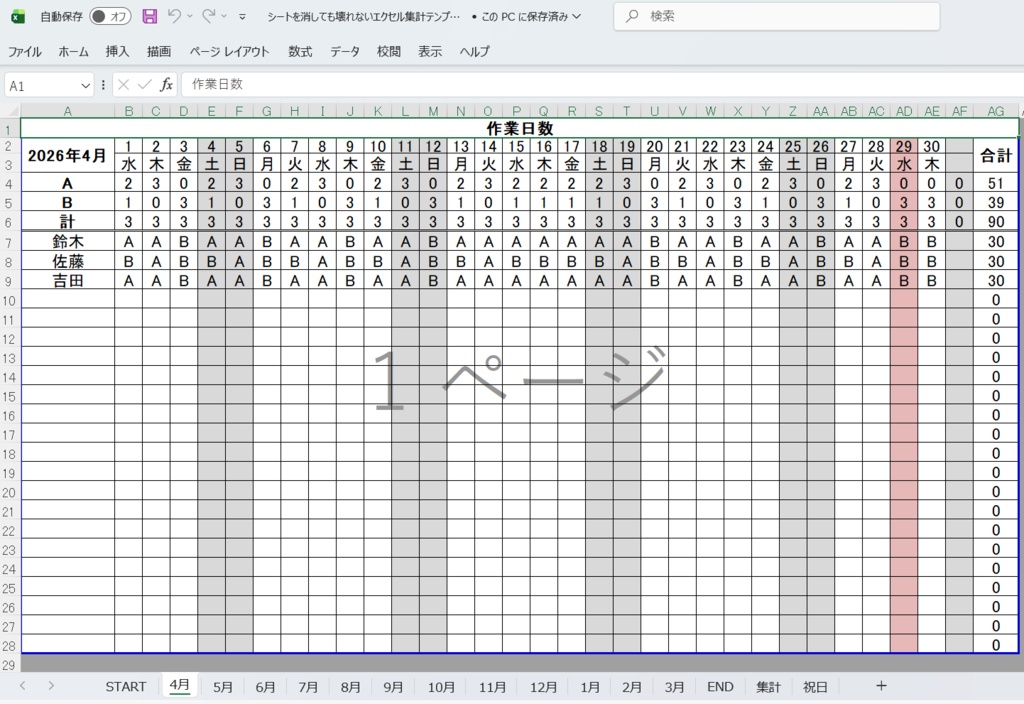Open the 描画 ribbon tab

[159, 52]
